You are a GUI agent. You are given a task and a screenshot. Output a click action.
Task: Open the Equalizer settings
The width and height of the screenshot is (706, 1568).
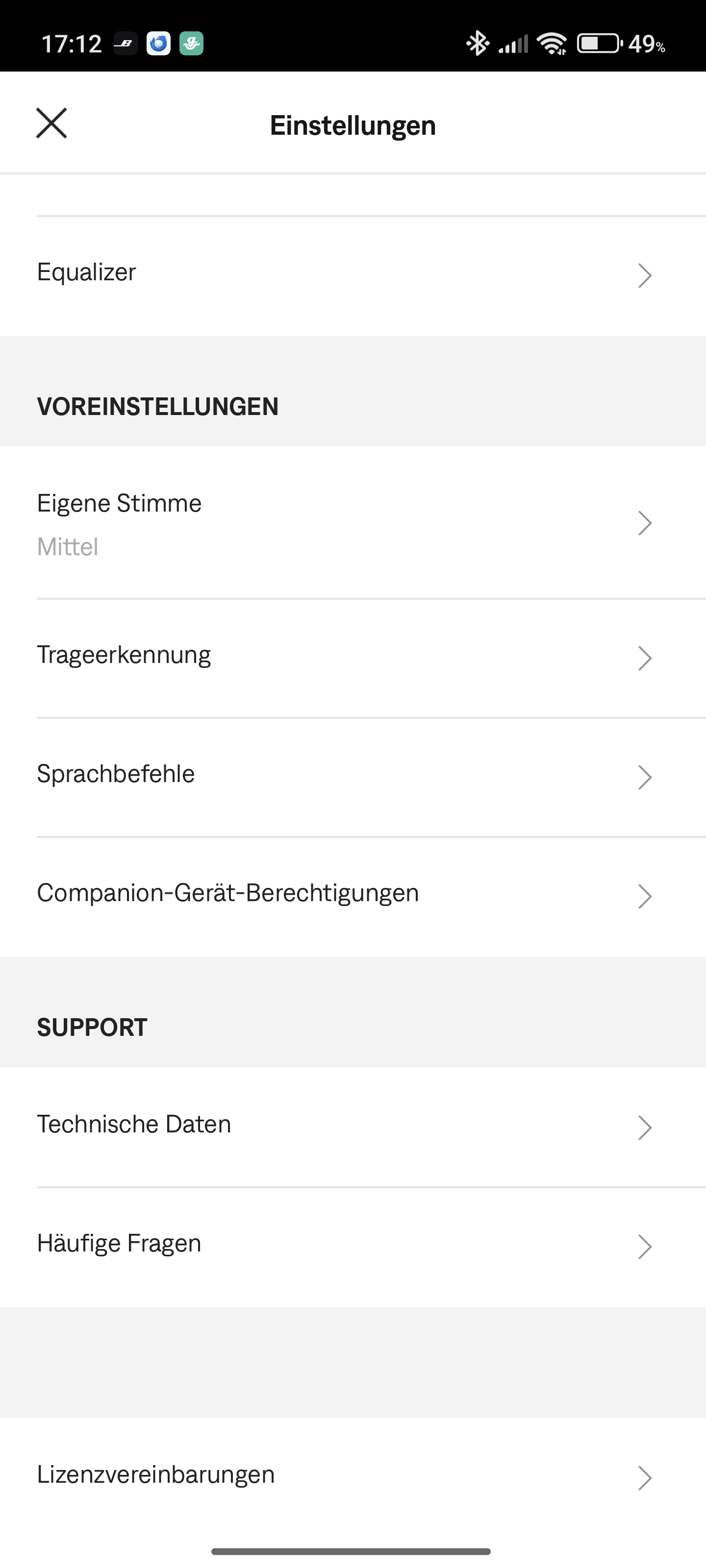pos(86,272)
